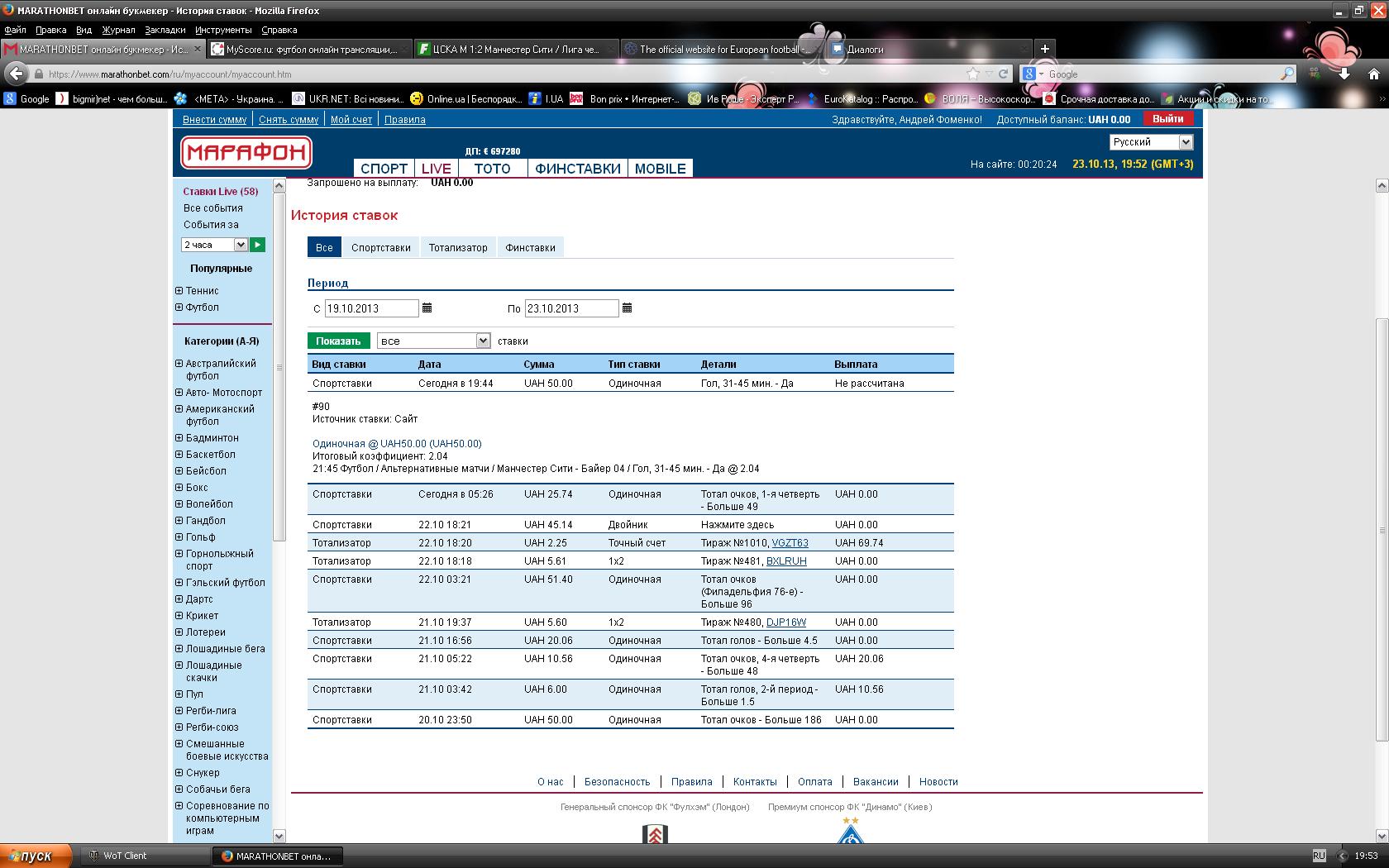This screenshot has height=868, width=1389.
Task: Open the Русский language dropdown
Action: coord(1151,142)
